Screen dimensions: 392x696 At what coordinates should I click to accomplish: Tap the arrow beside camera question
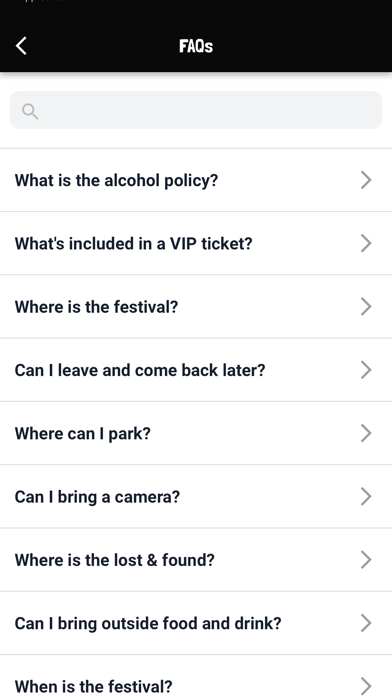366,497
